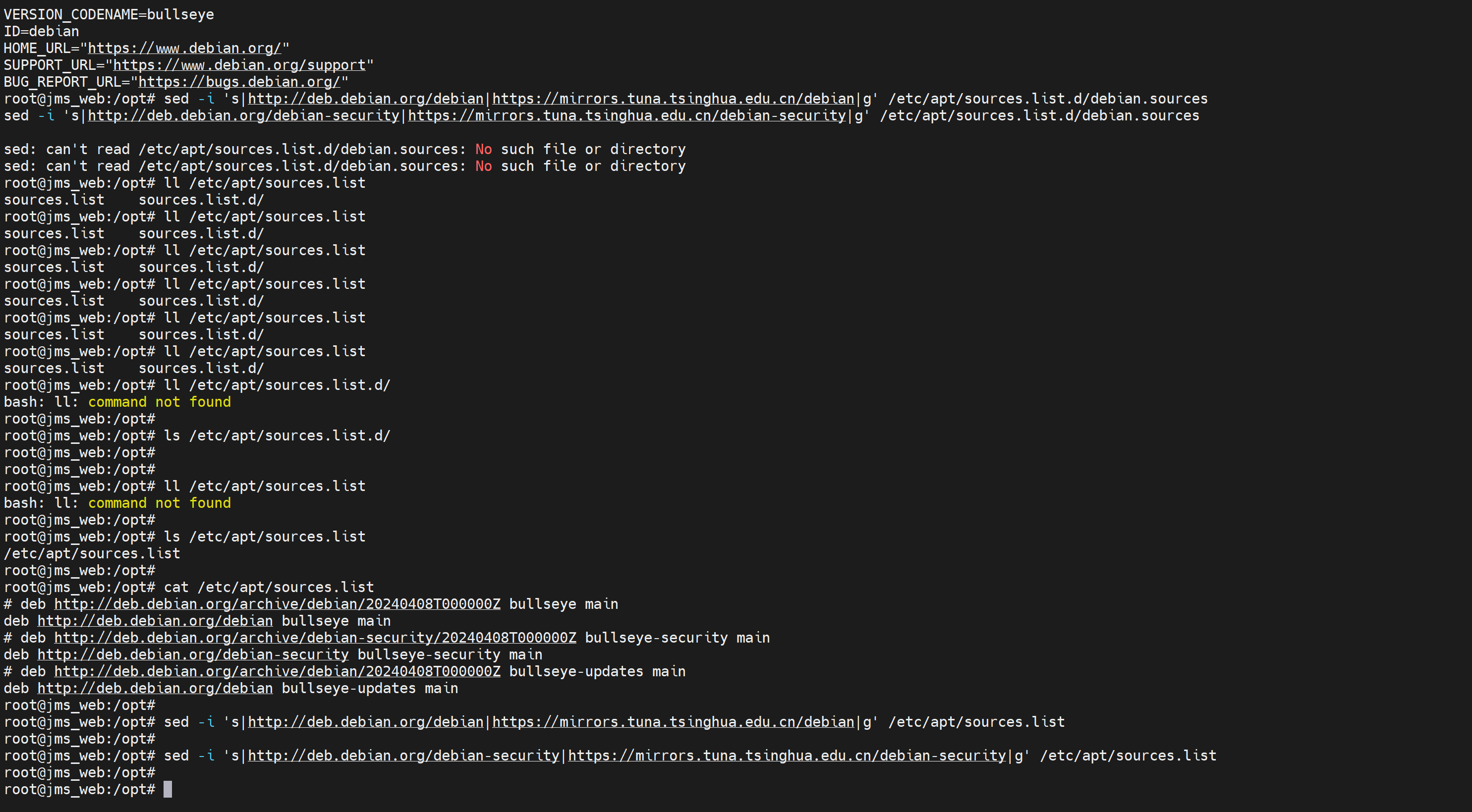Open the active debian-security link for bullseye-security
This screenshot has height=812, width=1472.
[193, 654]
